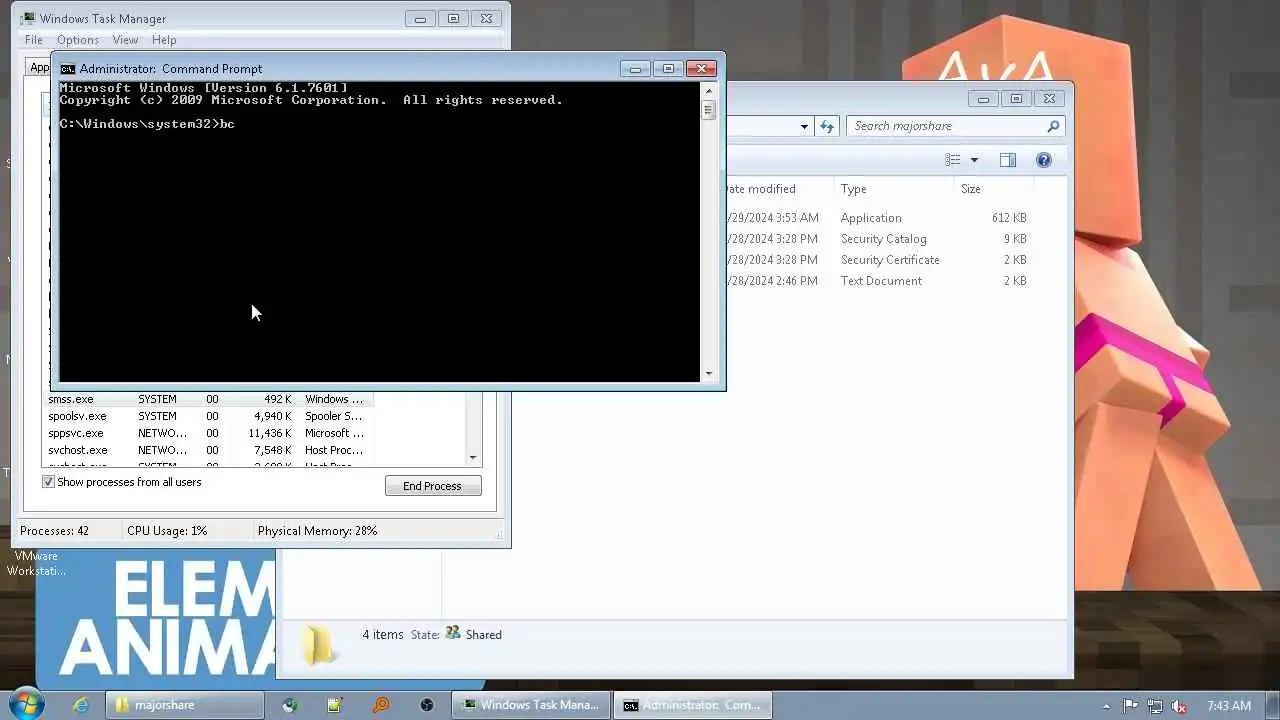Open the Help menu in Task Manager

coord(164,40)
